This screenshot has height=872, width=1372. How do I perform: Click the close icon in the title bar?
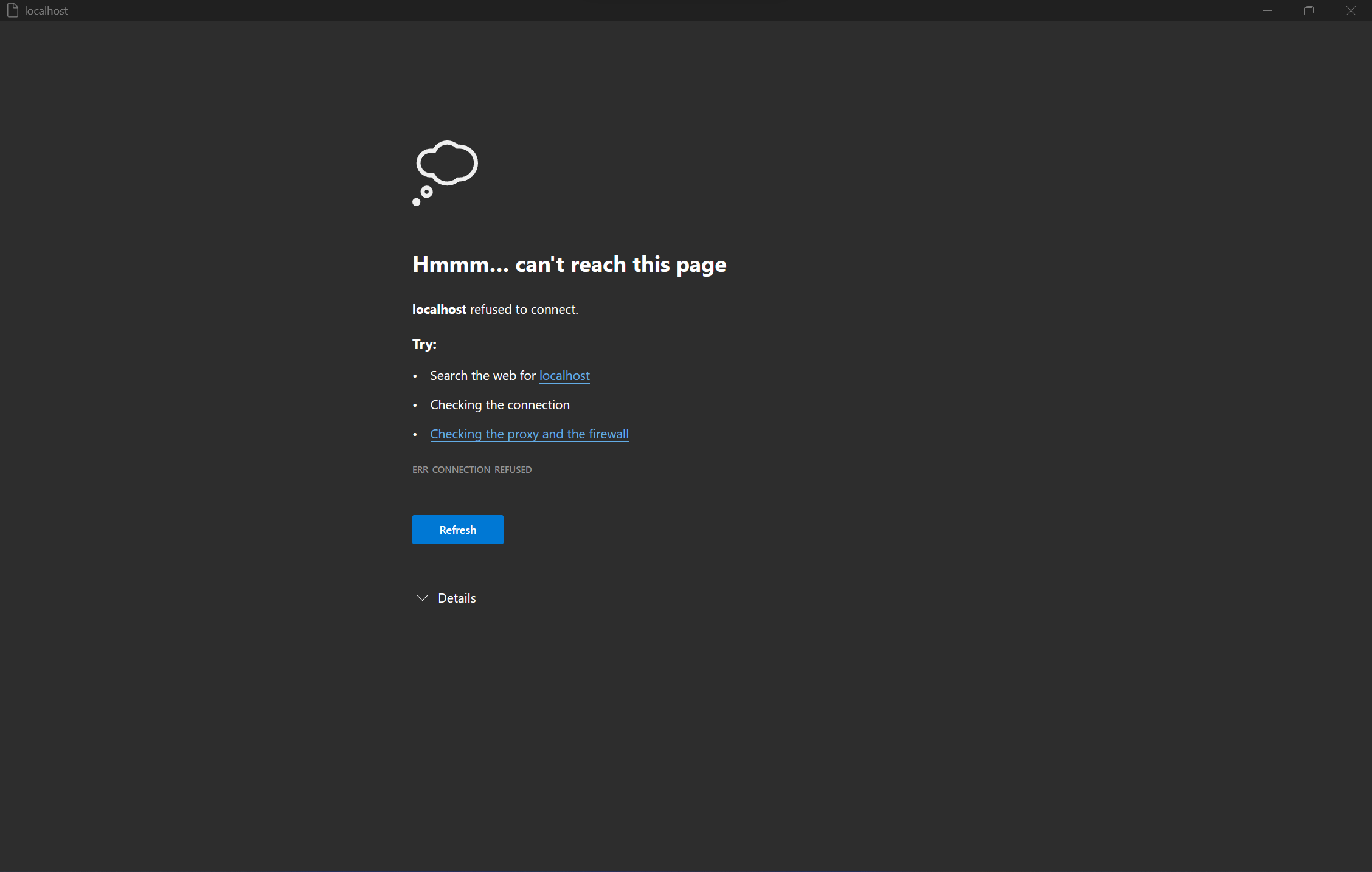pos(1351,10)
